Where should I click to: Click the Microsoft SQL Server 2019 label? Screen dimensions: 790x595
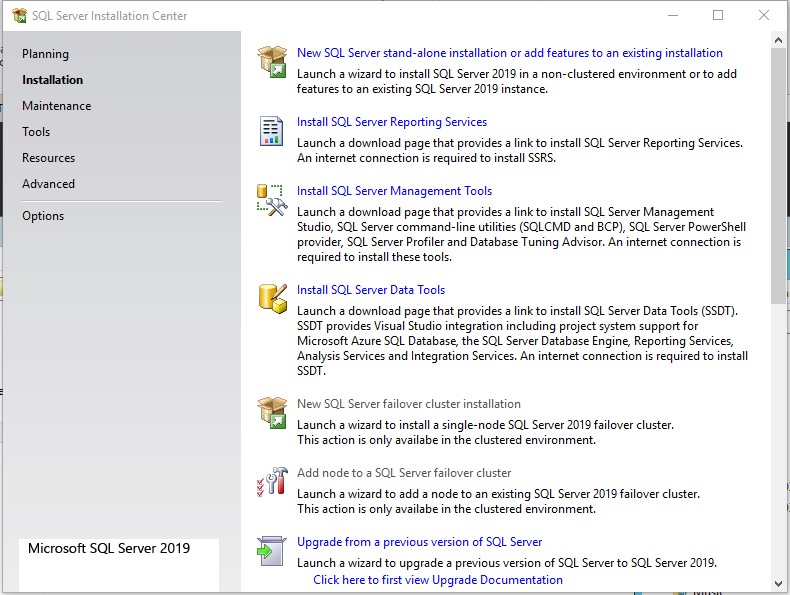coord(109,548)
